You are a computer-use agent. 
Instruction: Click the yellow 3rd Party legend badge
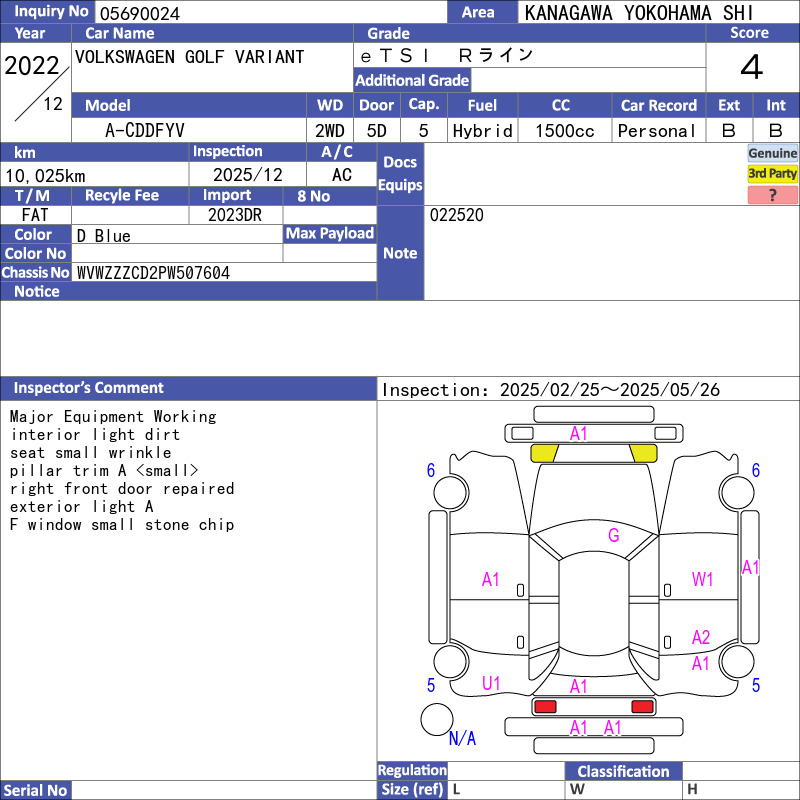coord(772,174)
